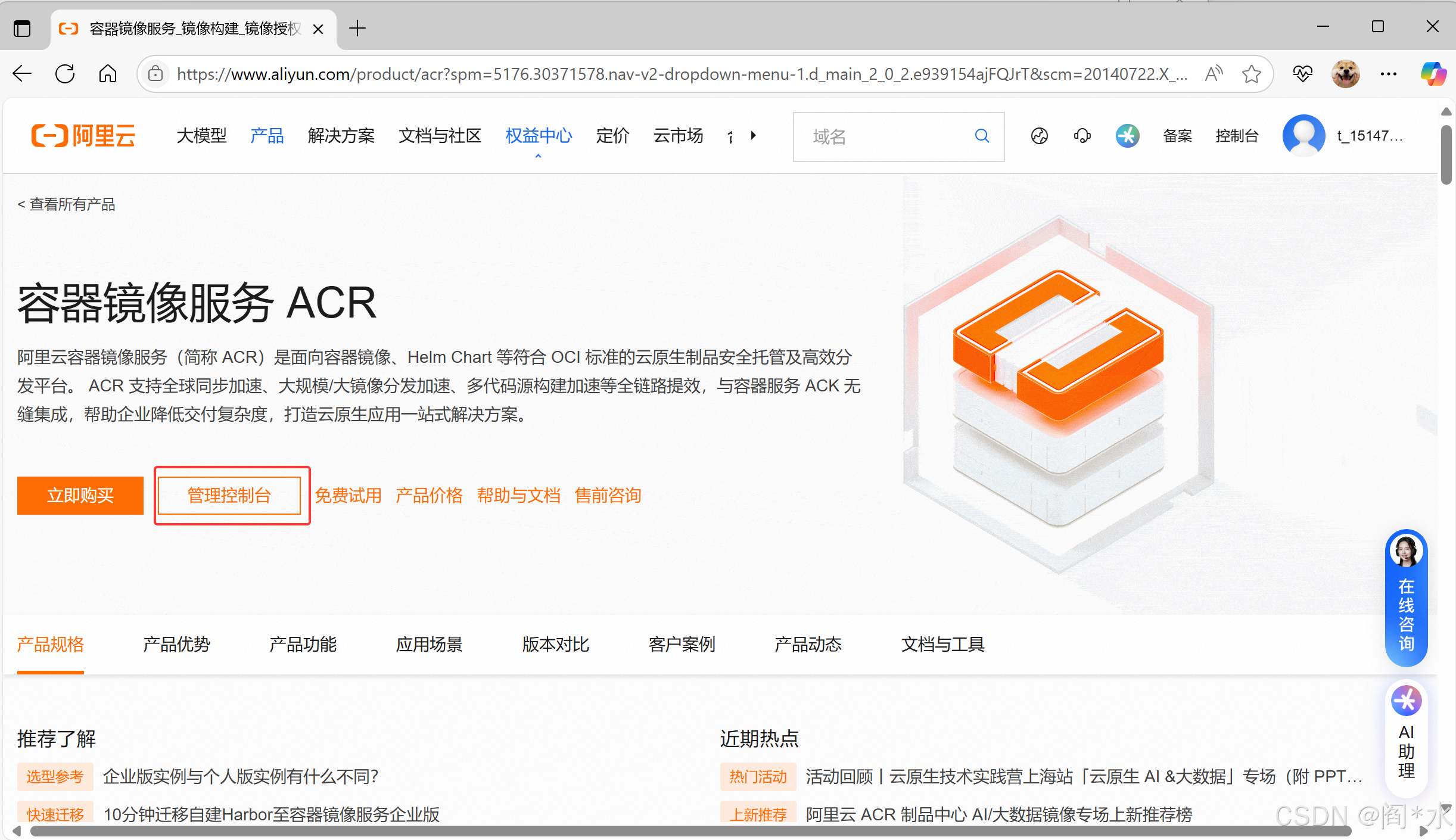This screenshot has width=1456, height=840.
Task: Click the browser refresh icon
Action: click(x=65, y=74)
